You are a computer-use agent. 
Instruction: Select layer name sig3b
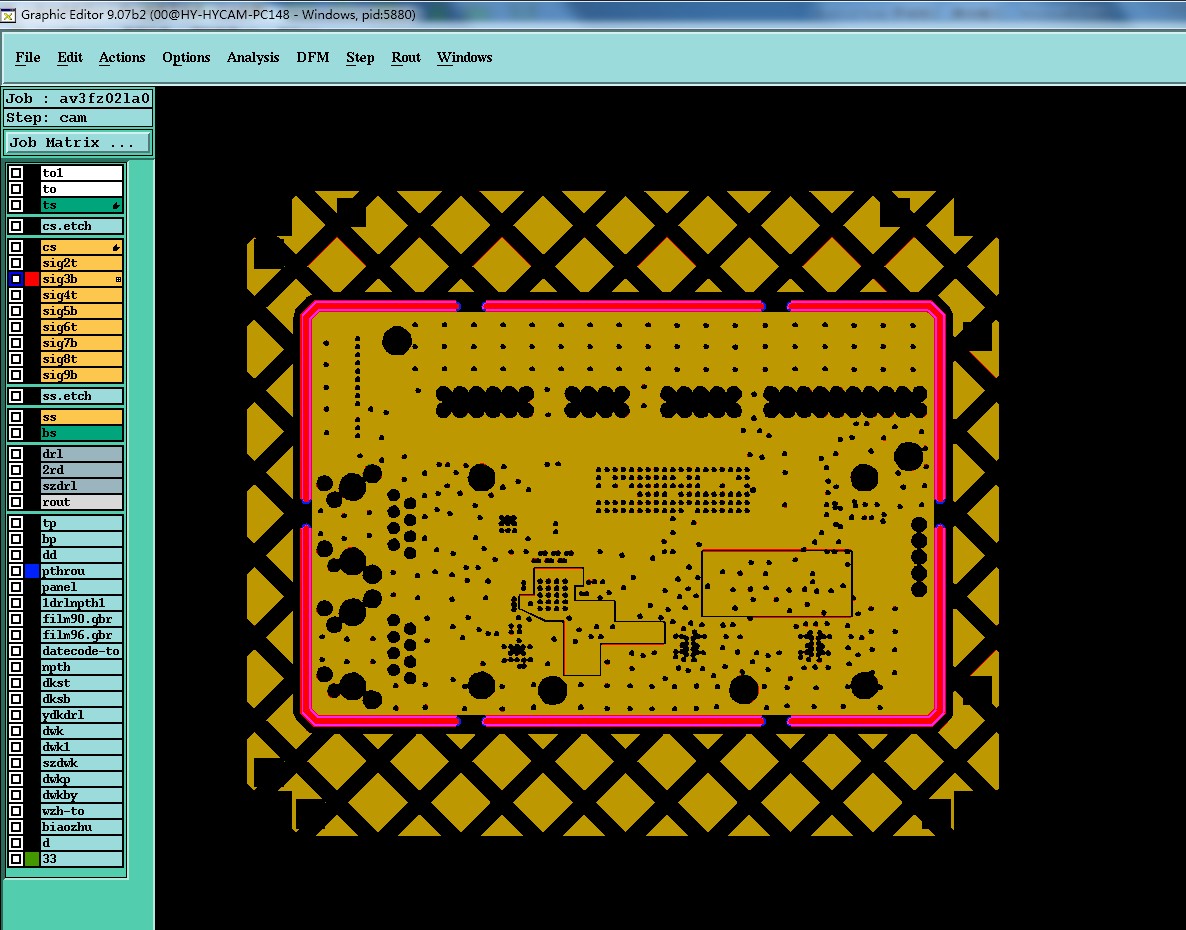(x=82, y=279)
